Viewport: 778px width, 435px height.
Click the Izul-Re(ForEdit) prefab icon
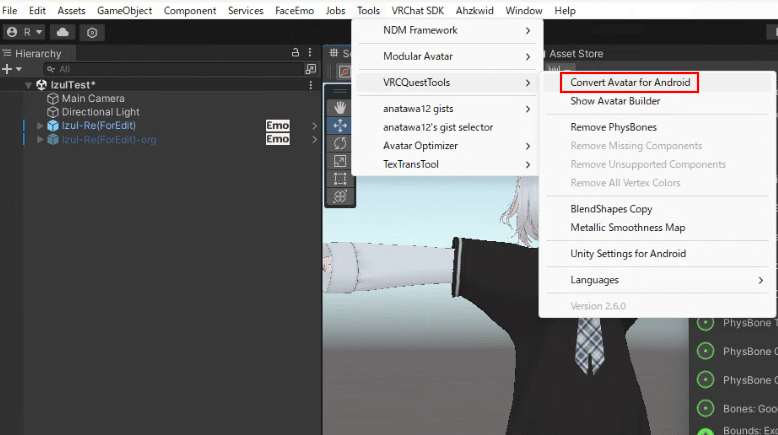click(53, 126)
